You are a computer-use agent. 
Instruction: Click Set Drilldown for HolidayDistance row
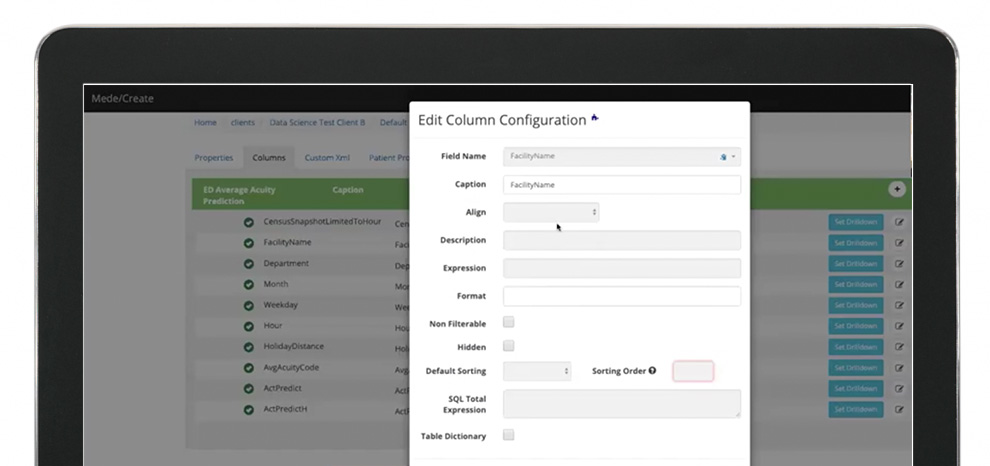click(856, 347)
